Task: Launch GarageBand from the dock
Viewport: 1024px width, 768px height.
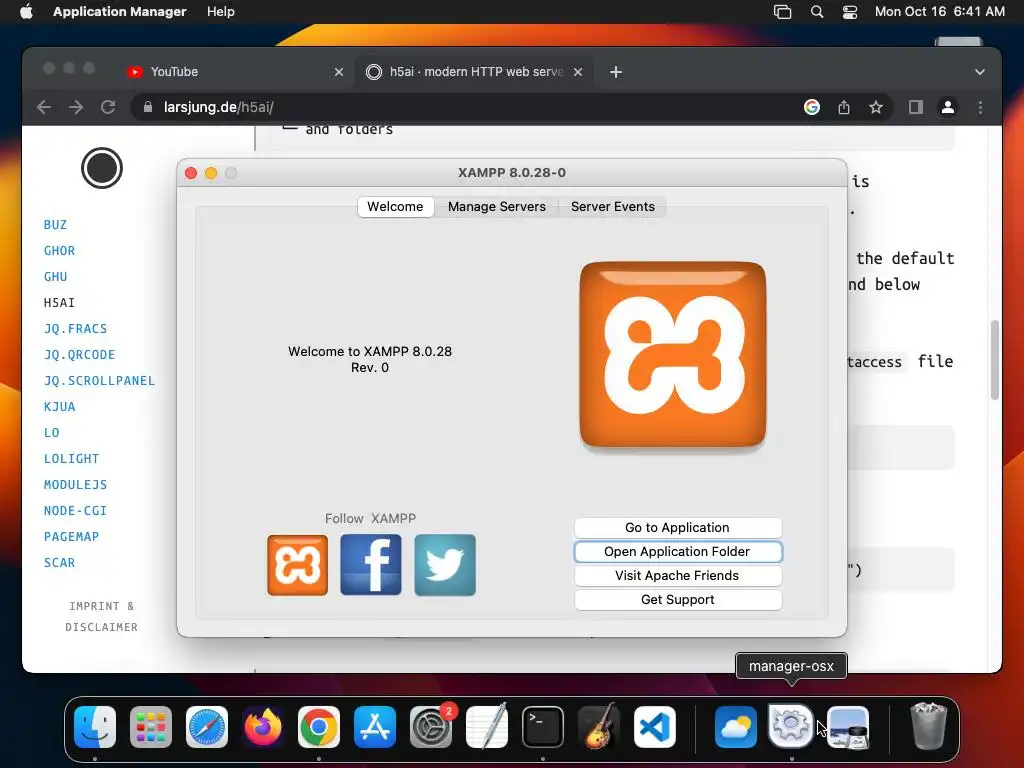Action: tap(599, 727)
